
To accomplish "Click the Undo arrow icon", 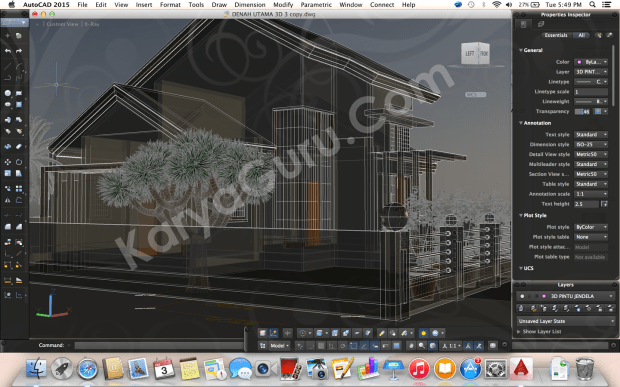I will [x=8, y=51].
